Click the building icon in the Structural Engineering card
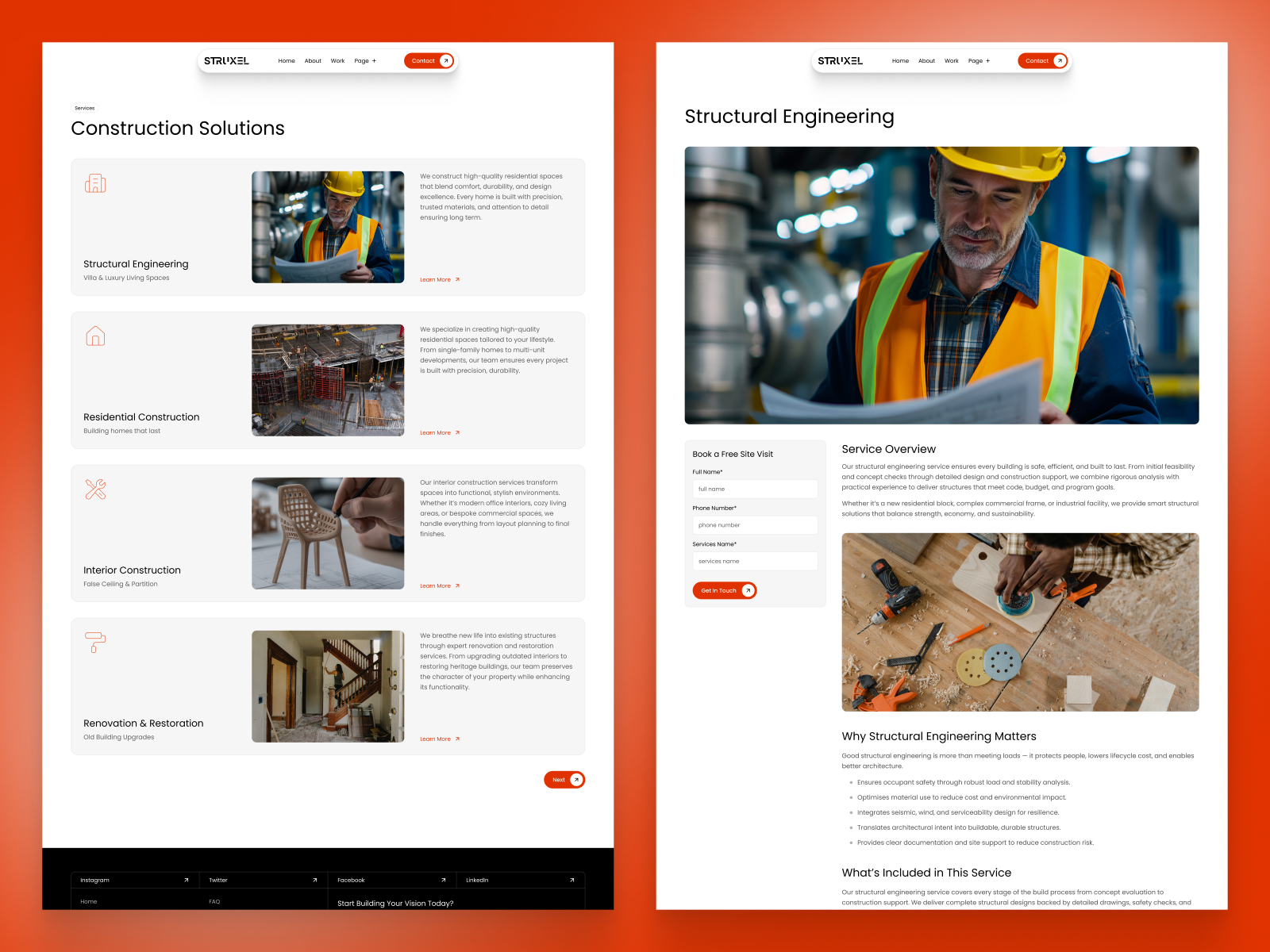Viewport: 1270px width, 952px height. [95, 183]
